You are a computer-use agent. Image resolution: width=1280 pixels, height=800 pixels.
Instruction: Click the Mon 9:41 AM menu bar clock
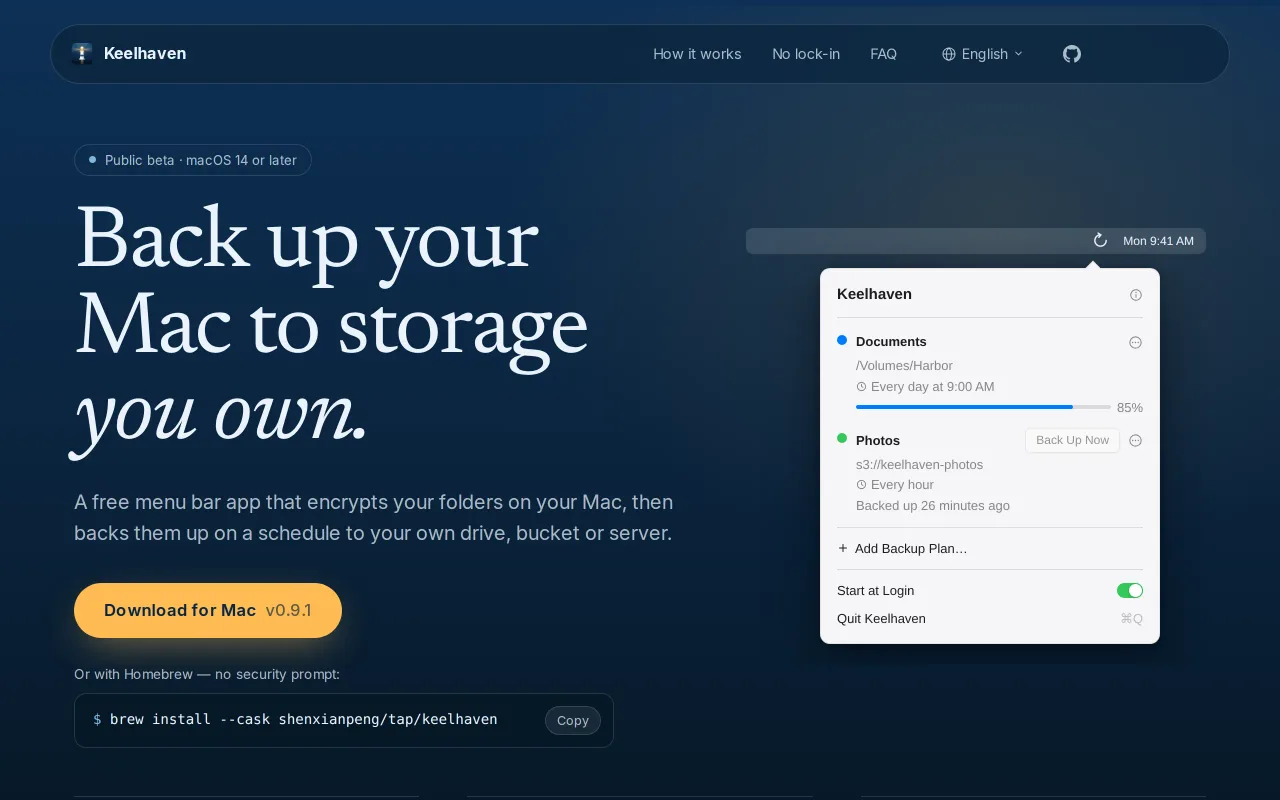1158,241
